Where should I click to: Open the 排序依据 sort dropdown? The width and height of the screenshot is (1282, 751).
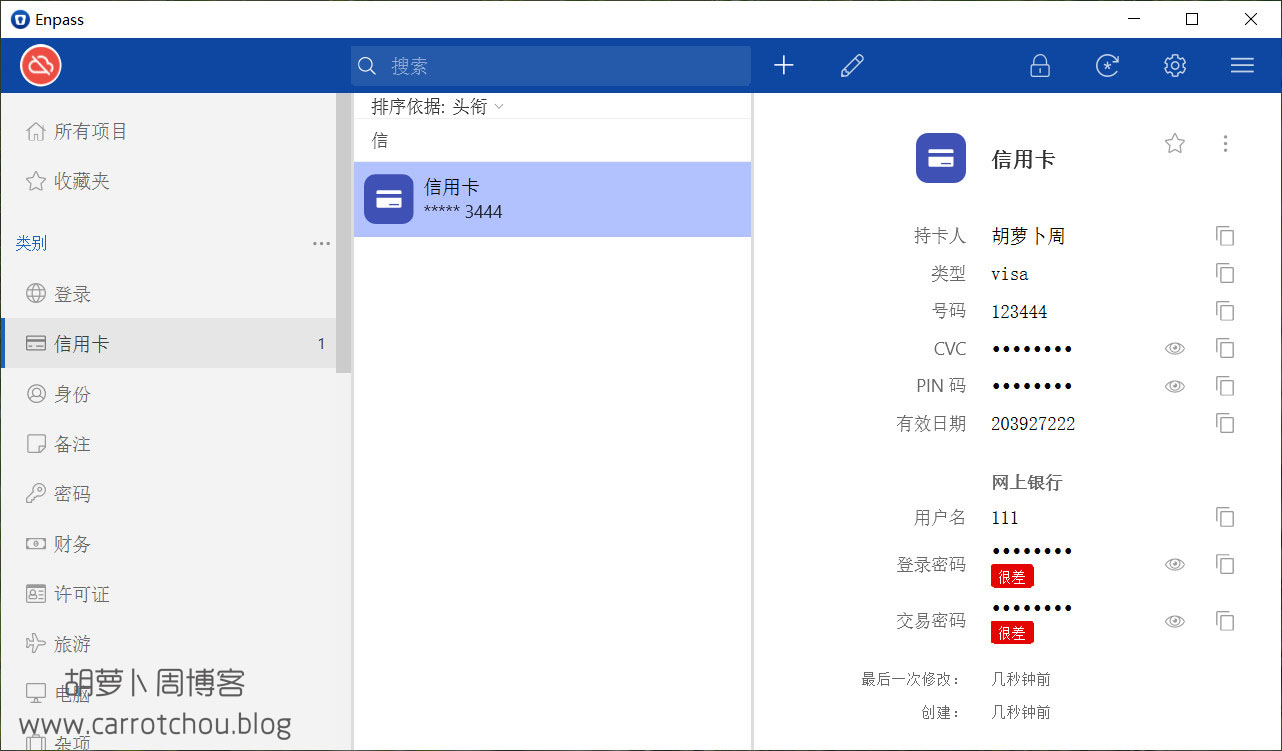(438, 107)
